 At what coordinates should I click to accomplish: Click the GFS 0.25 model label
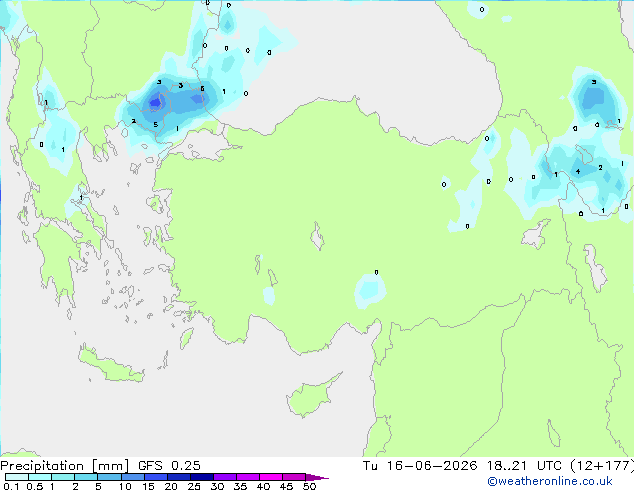pos(169,466)
